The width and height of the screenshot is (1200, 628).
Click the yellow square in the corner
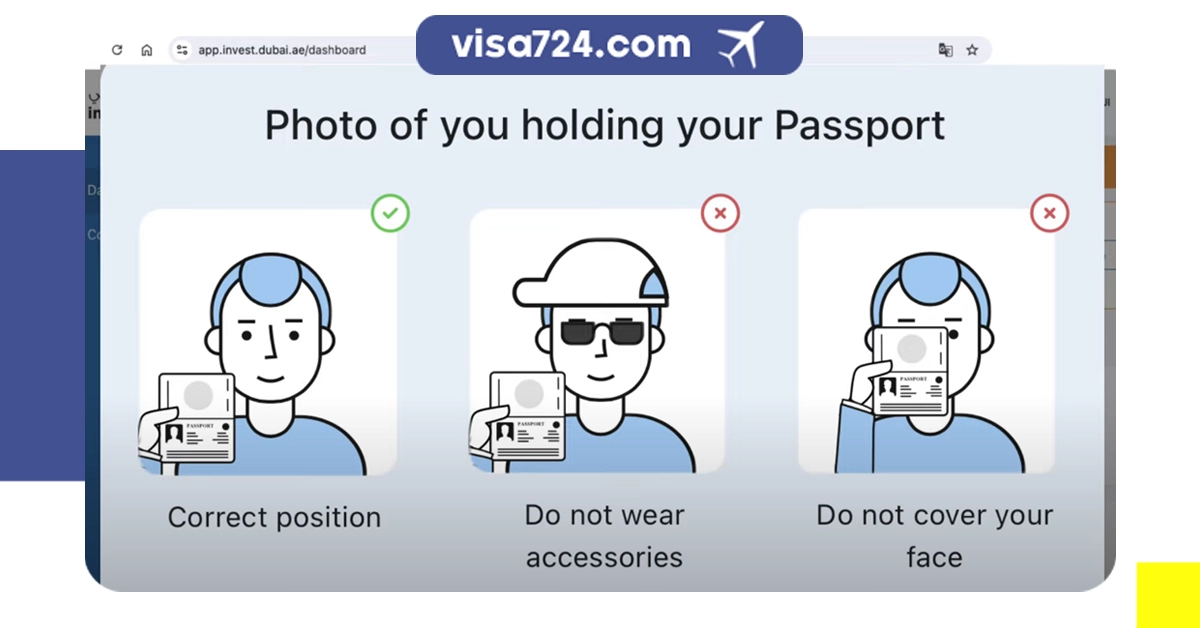click(1167, 594)
